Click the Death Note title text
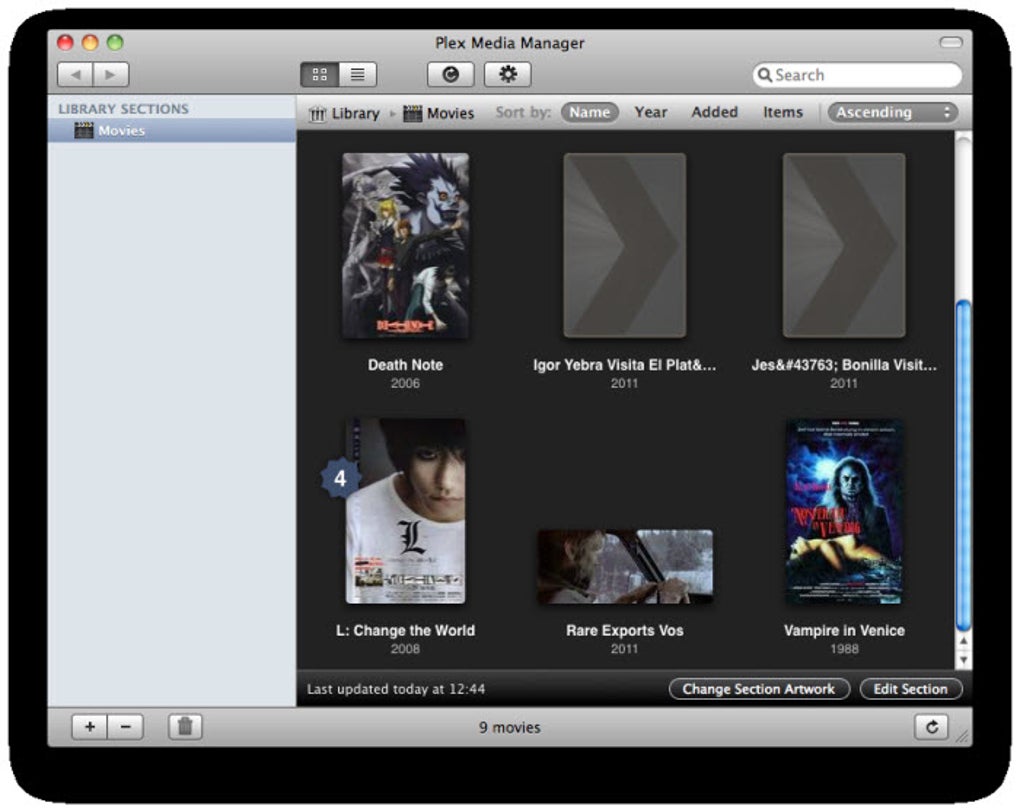The height and width of the screenshot is (812, 1020). (x=405, y=365)
